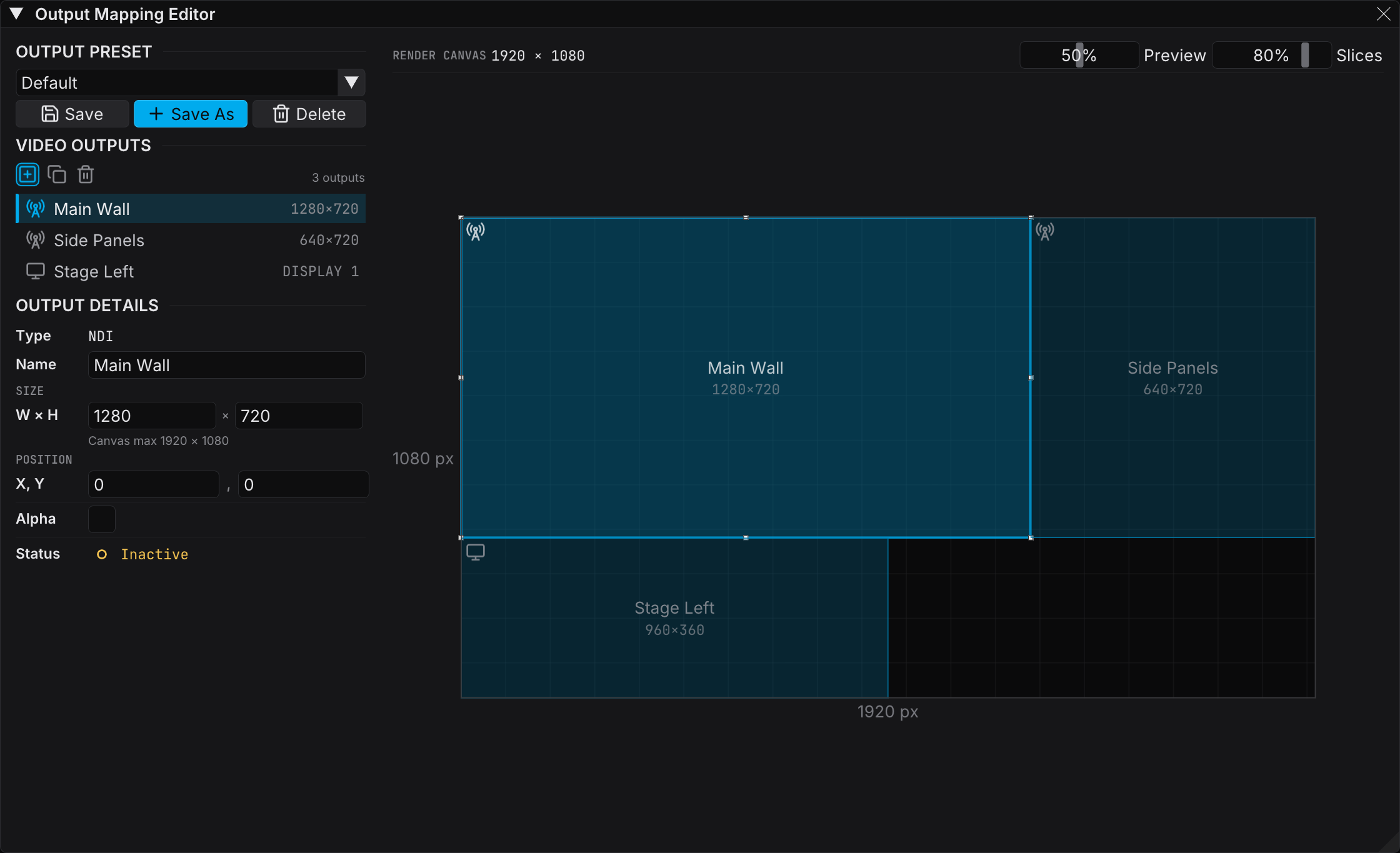Image resolution: width=1400 pixels, height=853 pixels.
Task: Select Side Panels region on canvas
Action: coord(1173,377)
